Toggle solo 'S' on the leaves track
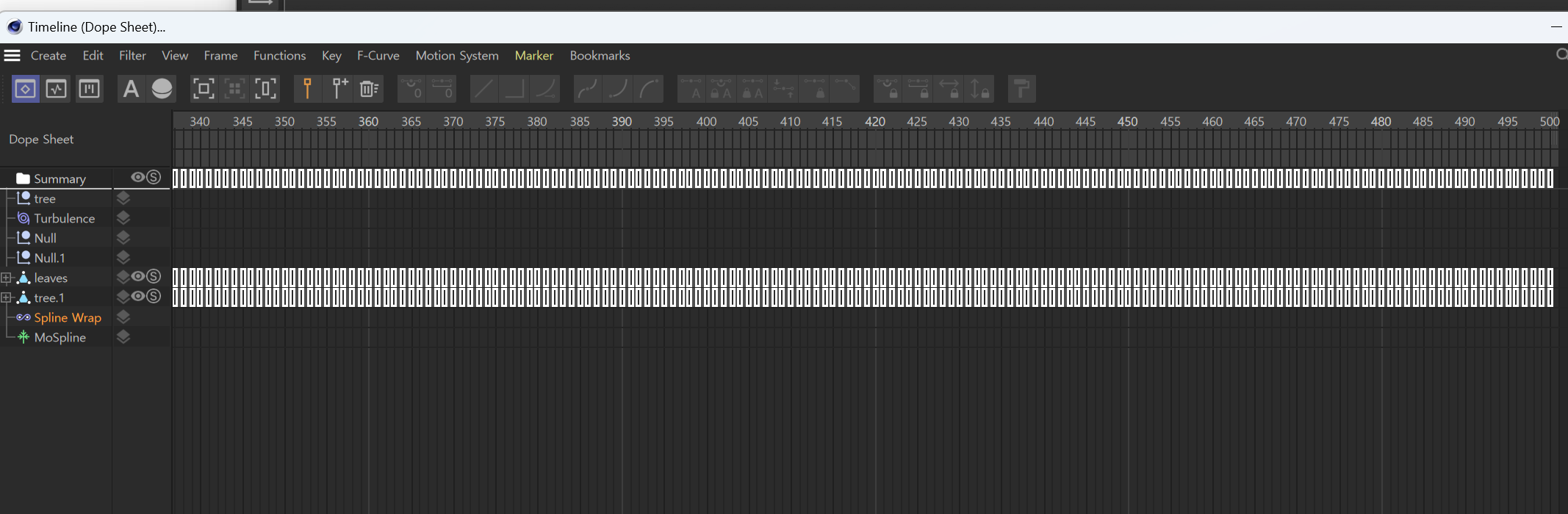This screenshot has height=514, width=1568. coord(153,276)
